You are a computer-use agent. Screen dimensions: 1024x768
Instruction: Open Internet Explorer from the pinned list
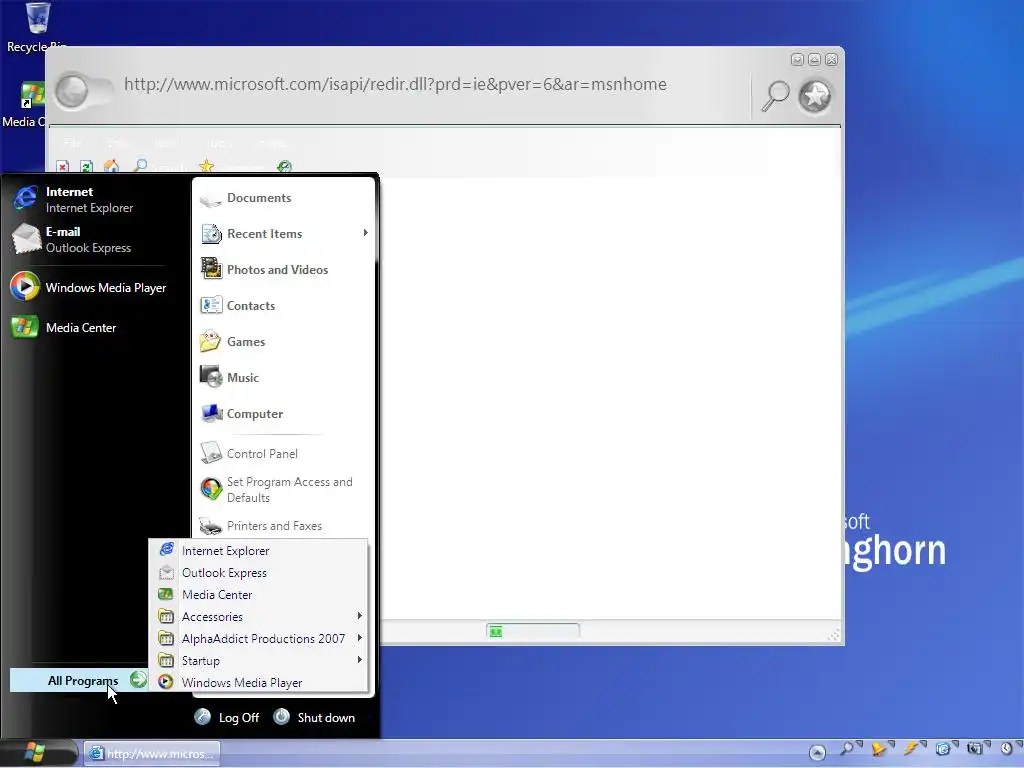(x=91, y=199)
